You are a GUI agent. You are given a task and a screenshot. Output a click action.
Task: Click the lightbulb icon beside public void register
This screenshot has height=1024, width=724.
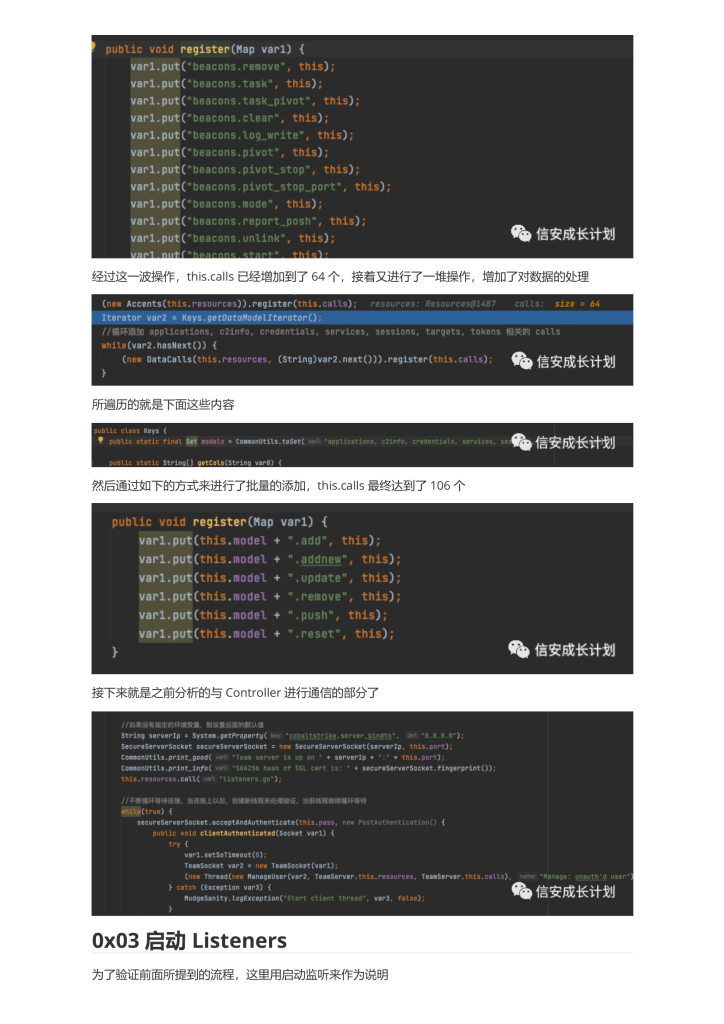point(93,47)
